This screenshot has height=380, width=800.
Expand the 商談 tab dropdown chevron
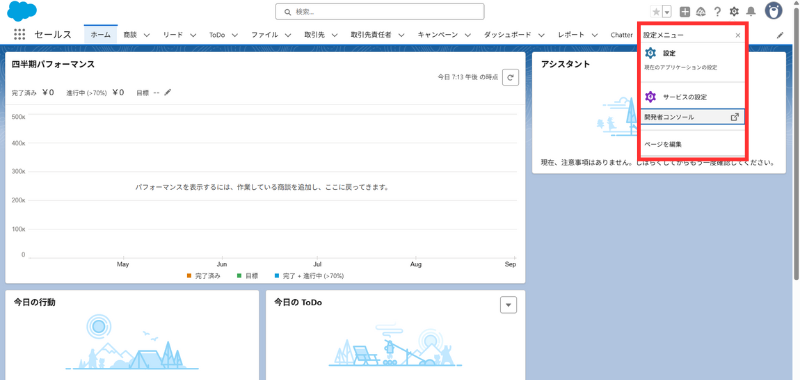(x=146, y=35)
